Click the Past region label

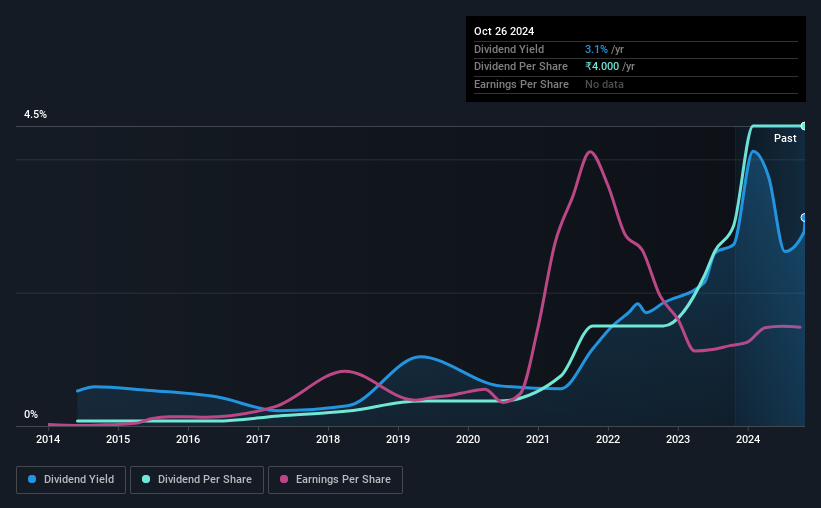[785, 138]
